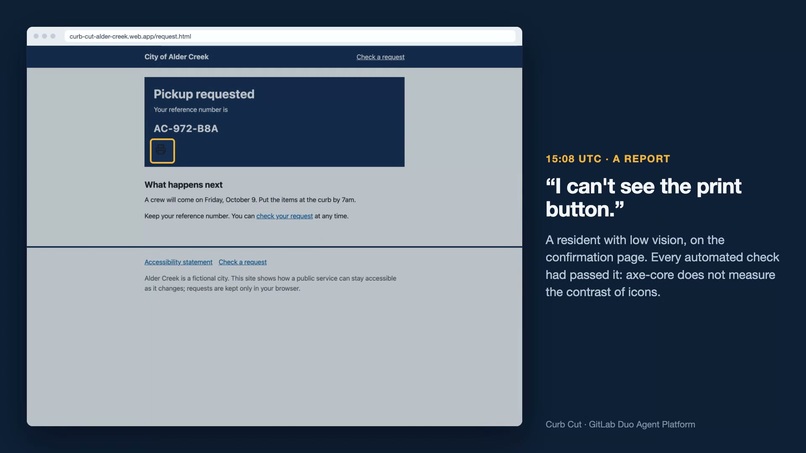Click the first browser window control dot
806x453 pixels.
(36, 36)
